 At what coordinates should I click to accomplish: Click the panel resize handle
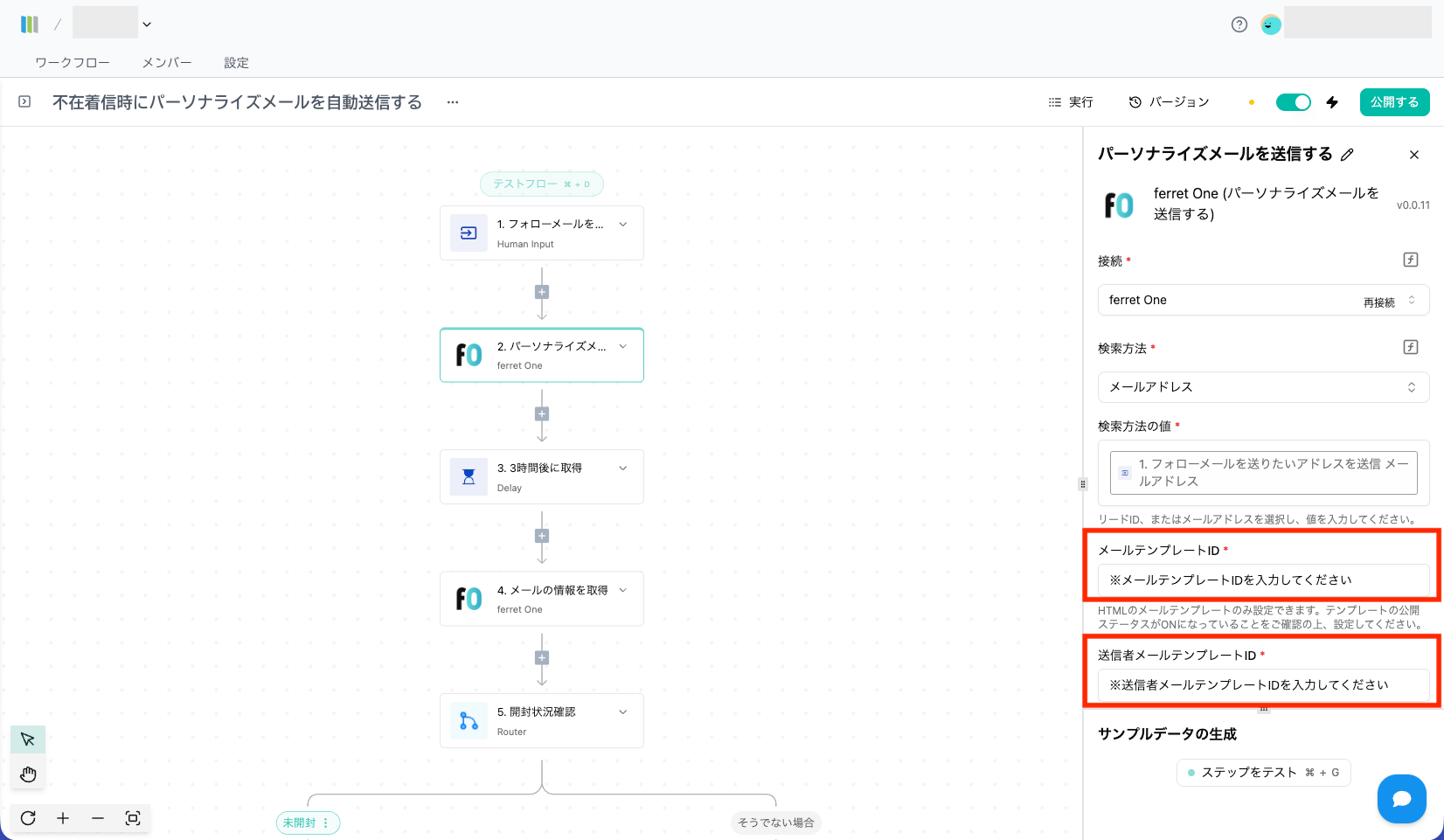click(1083, 484)
